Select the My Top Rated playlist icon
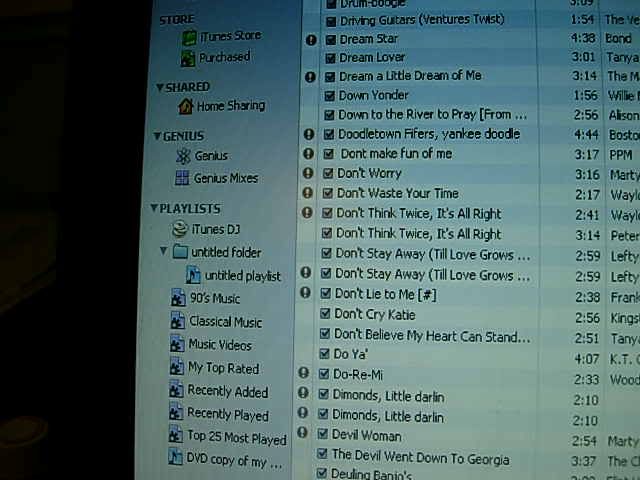640x480 pixels. 177,367
